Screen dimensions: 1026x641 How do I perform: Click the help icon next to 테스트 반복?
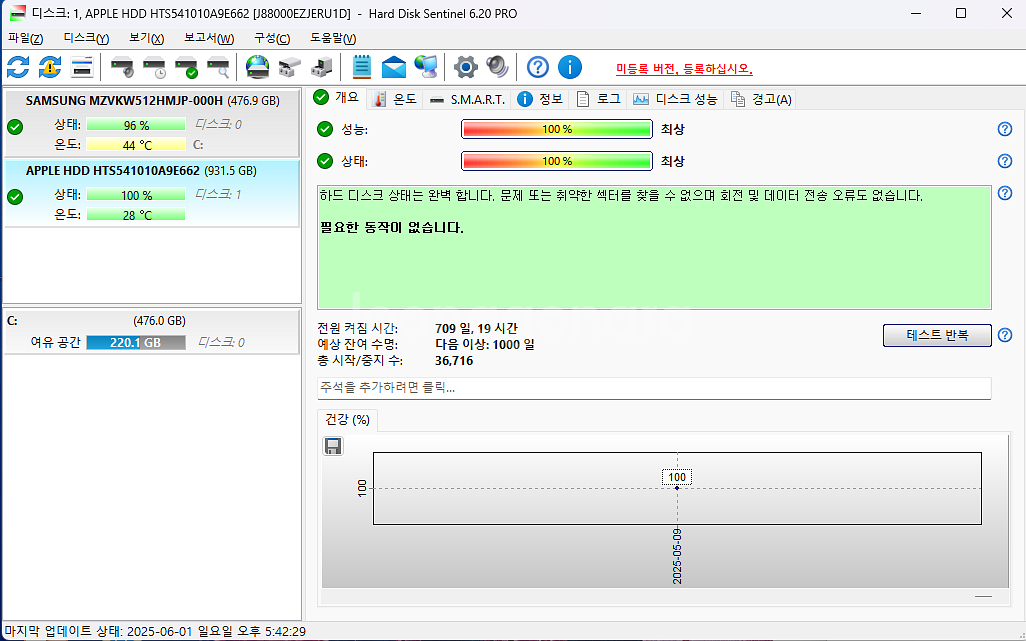coord(1005,336)
